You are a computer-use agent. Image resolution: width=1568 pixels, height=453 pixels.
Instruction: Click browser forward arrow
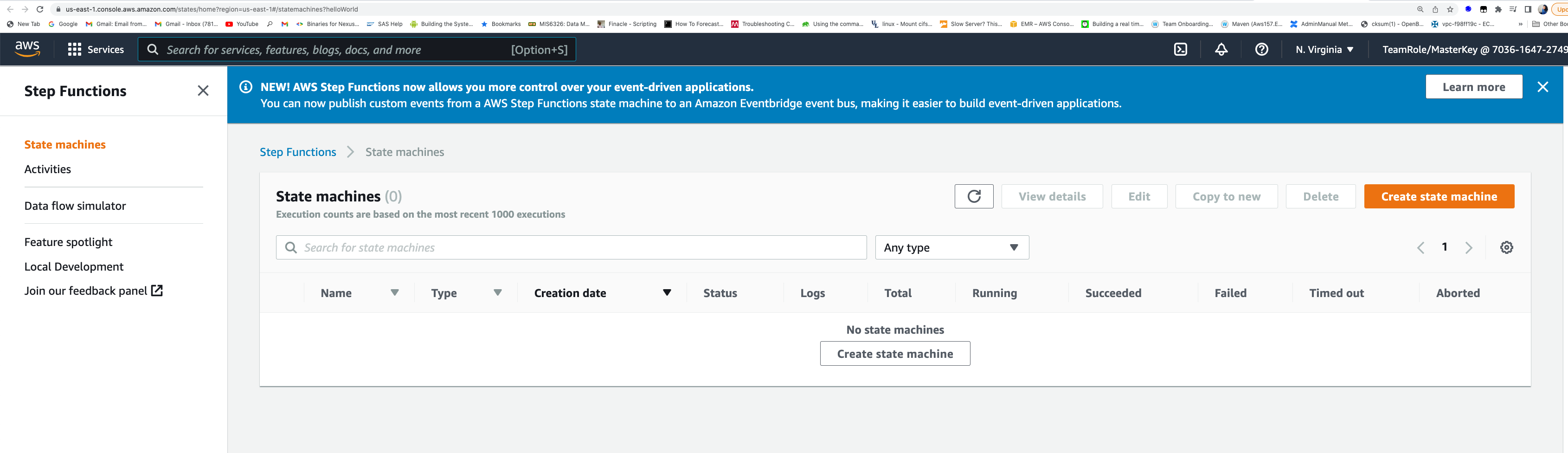click(25, 9)
